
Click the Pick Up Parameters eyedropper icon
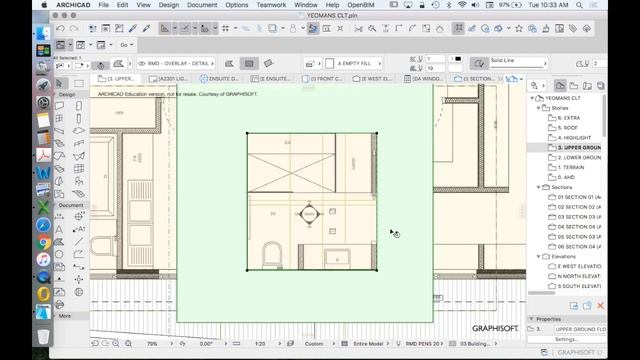(x=133, y=29)
